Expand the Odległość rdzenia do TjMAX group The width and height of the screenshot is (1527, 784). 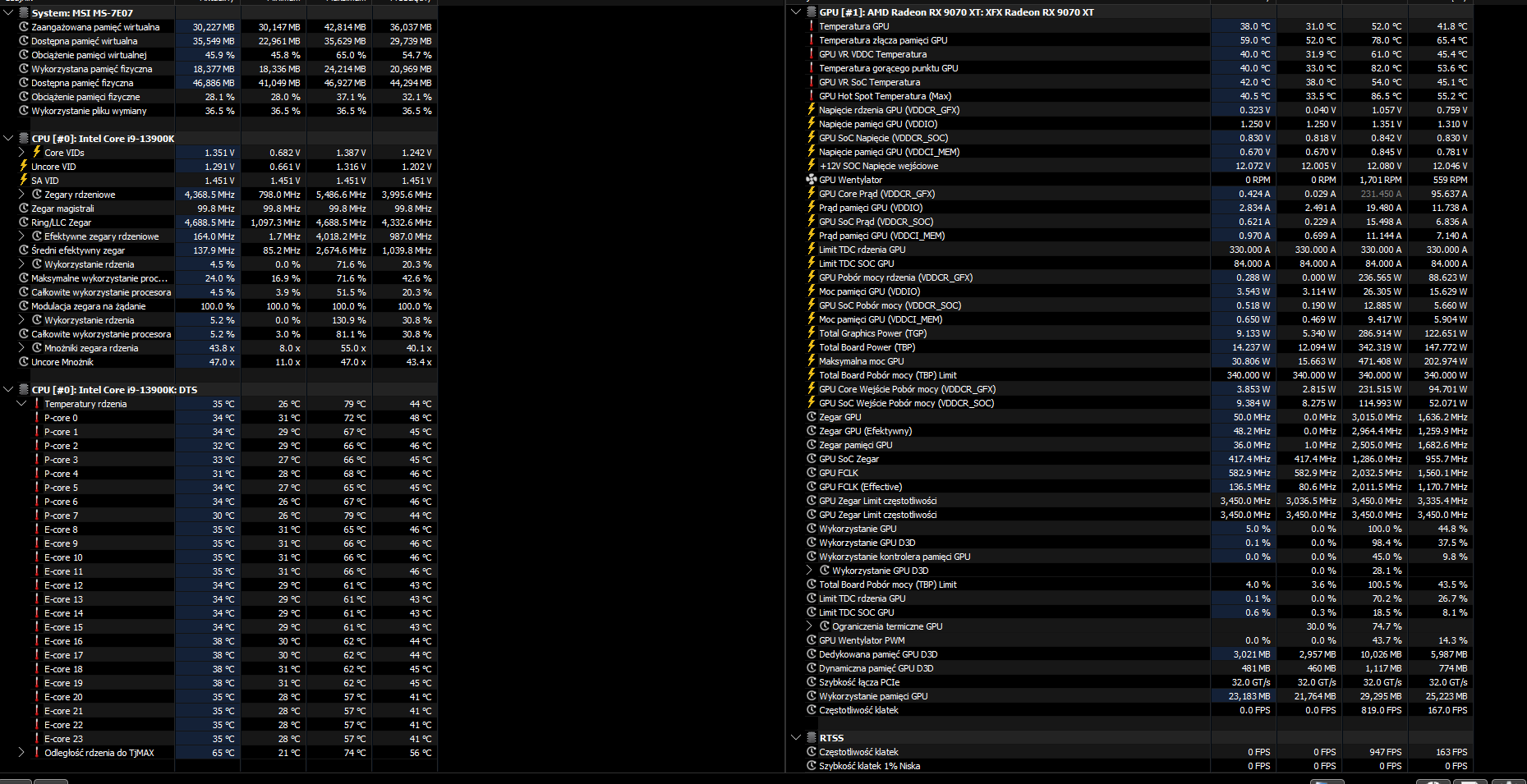click(x=21, y=753)
